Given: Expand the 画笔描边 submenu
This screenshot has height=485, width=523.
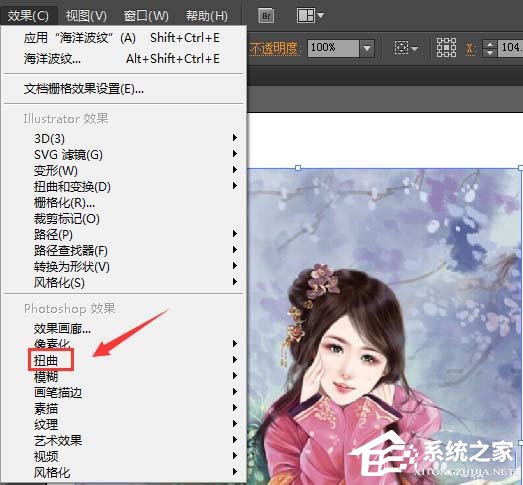Looking at the screenshot, I should (x=122, y=392).
